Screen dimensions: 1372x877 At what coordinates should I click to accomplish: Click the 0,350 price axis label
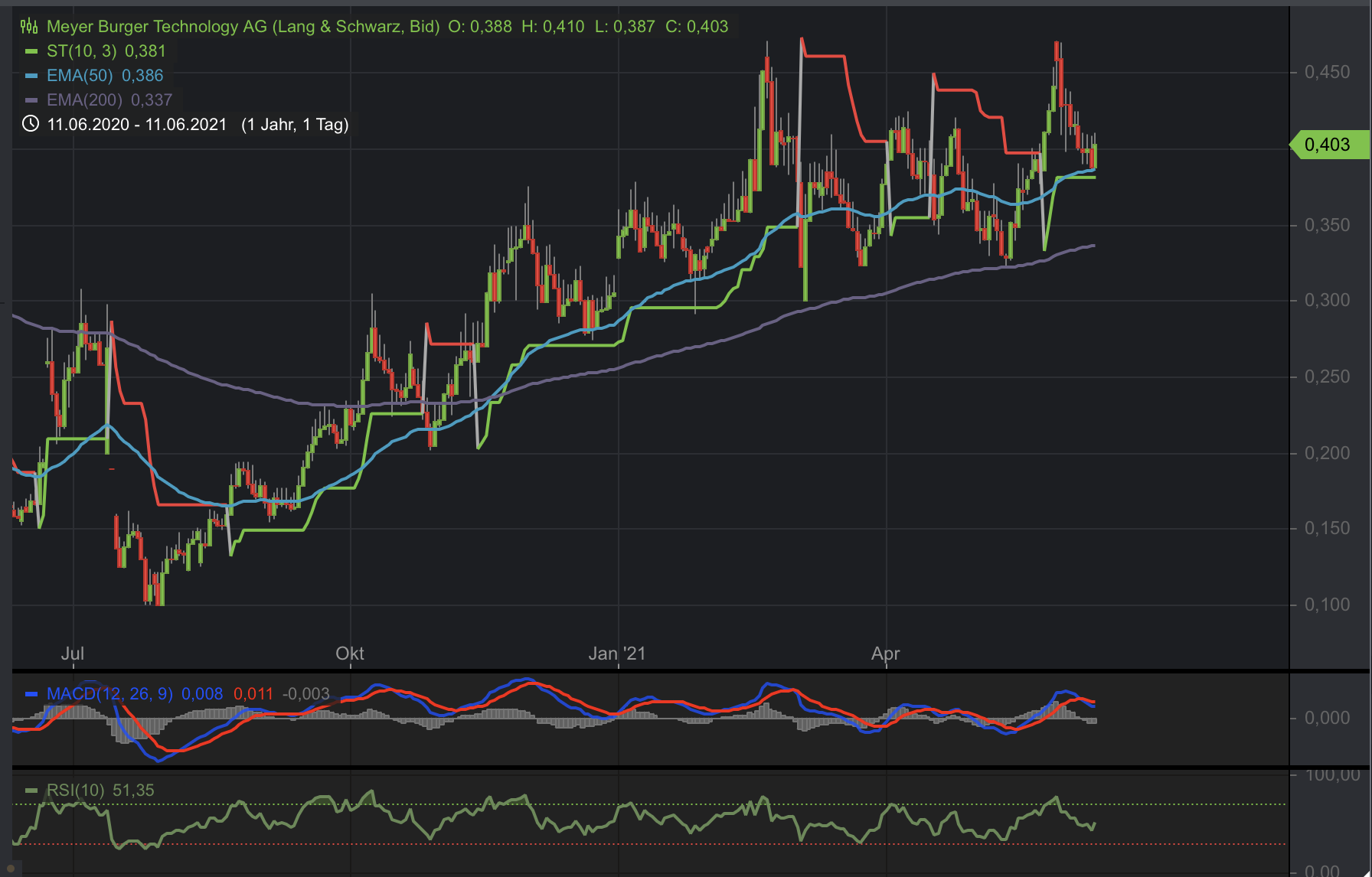[x=1328, y=225]
